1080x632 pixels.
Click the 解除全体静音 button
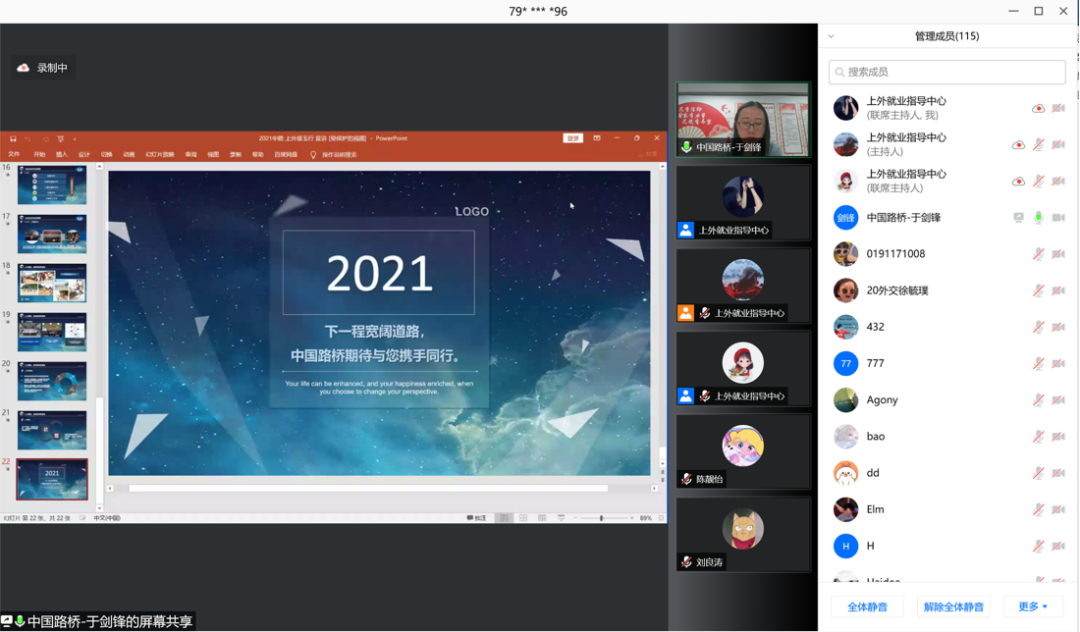pos(953,607)
